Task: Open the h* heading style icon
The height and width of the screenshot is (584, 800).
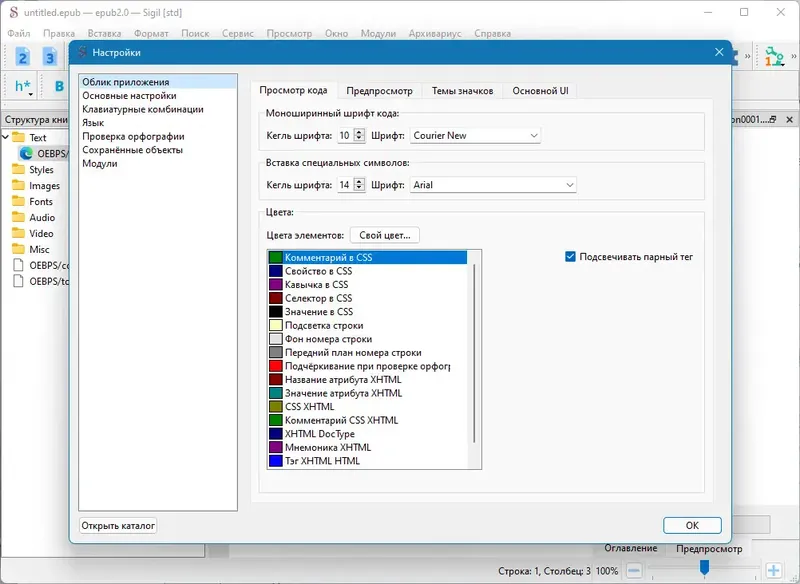Action: [x=22, y=86]
